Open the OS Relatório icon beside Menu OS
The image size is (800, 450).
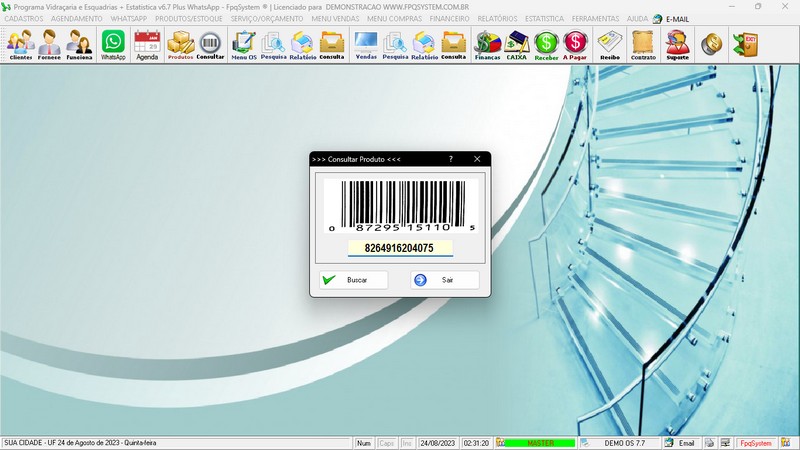click(303, 45)
